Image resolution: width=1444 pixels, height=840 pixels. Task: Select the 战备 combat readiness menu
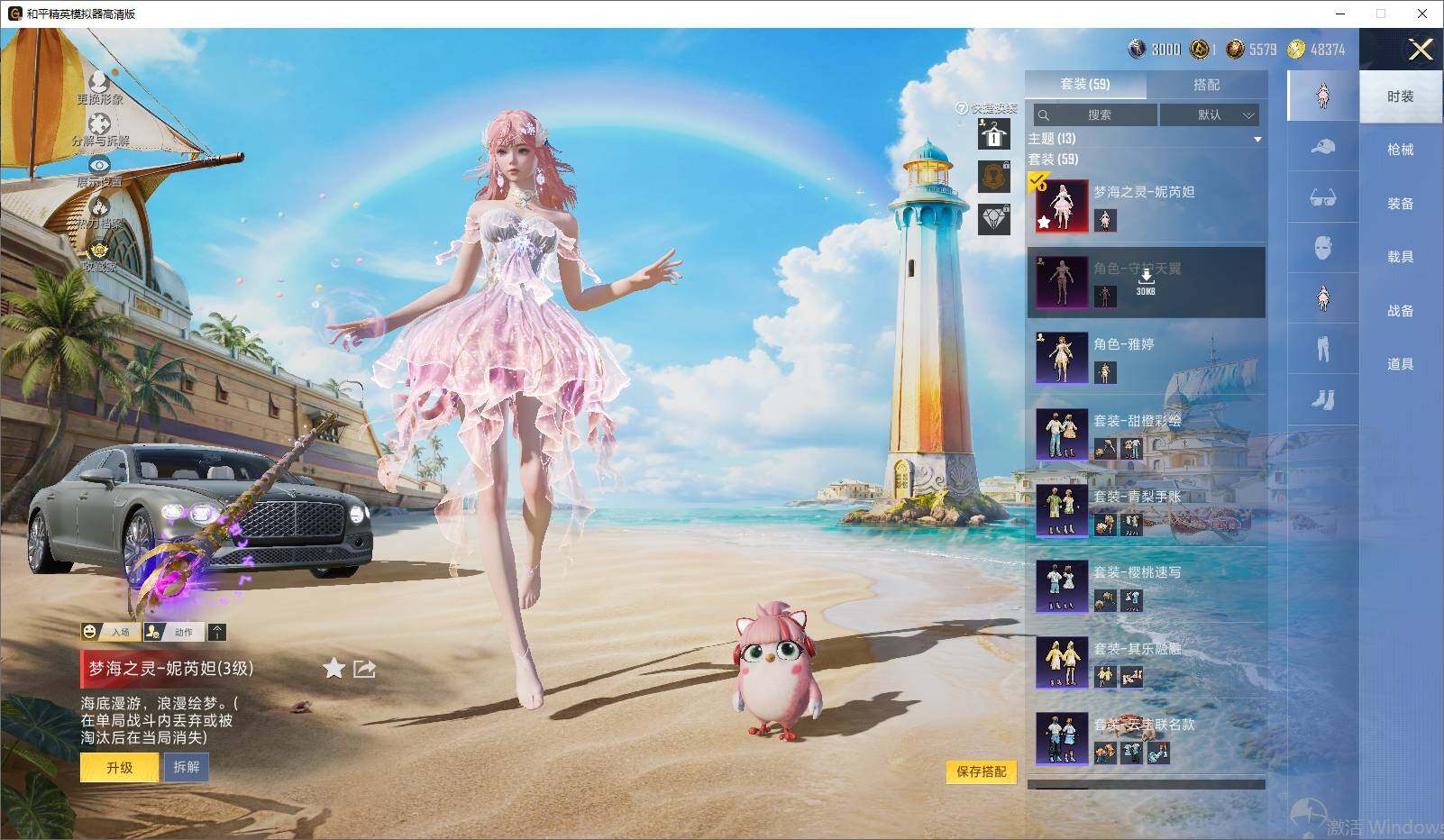[1401, 311]
